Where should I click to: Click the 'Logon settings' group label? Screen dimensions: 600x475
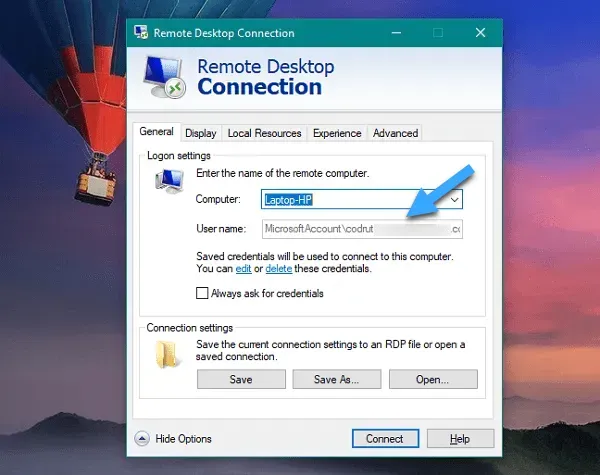pyautogui.click(x=179, y=156)
